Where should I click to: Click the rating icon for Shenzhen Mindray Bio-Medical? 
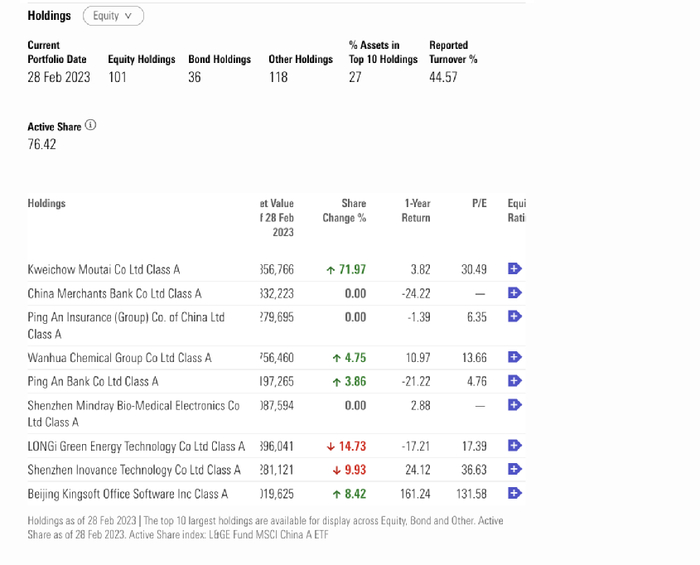(515, 405)
